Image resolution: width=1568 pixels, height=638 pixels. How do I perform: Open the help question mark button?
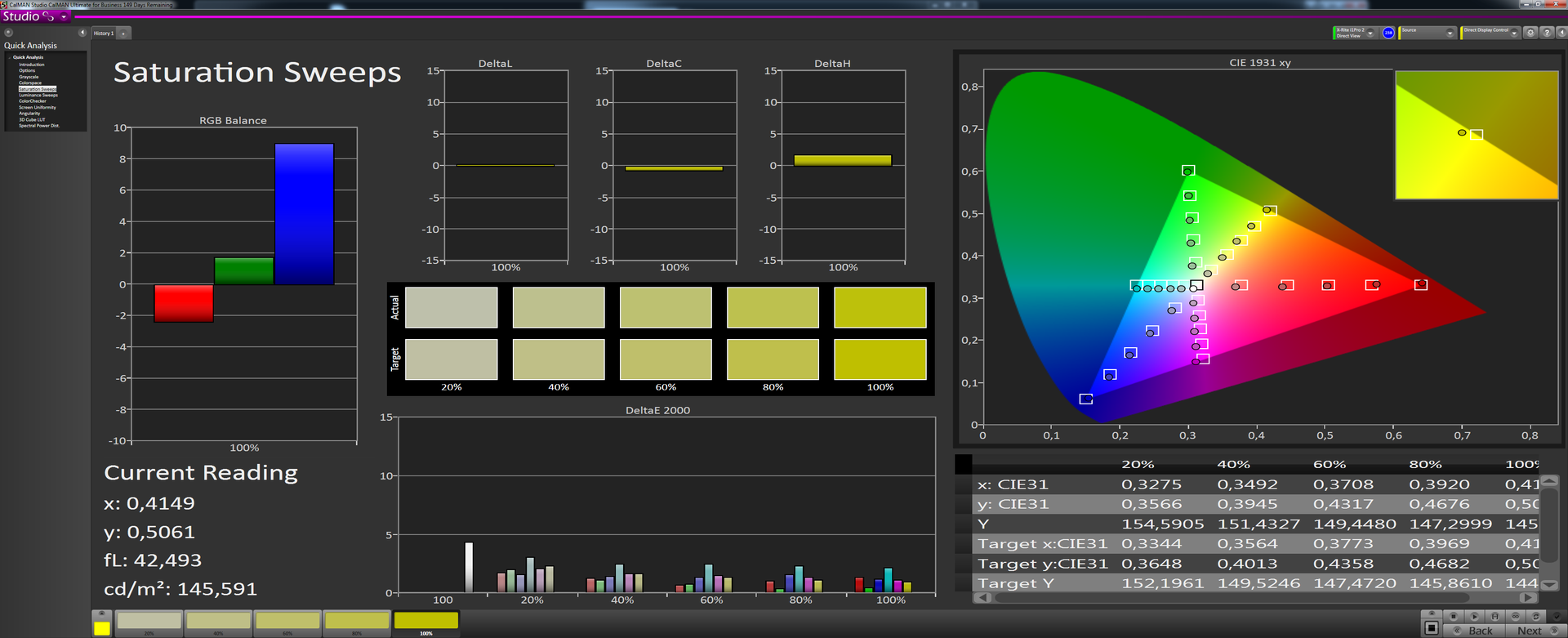pos(1547,33)
